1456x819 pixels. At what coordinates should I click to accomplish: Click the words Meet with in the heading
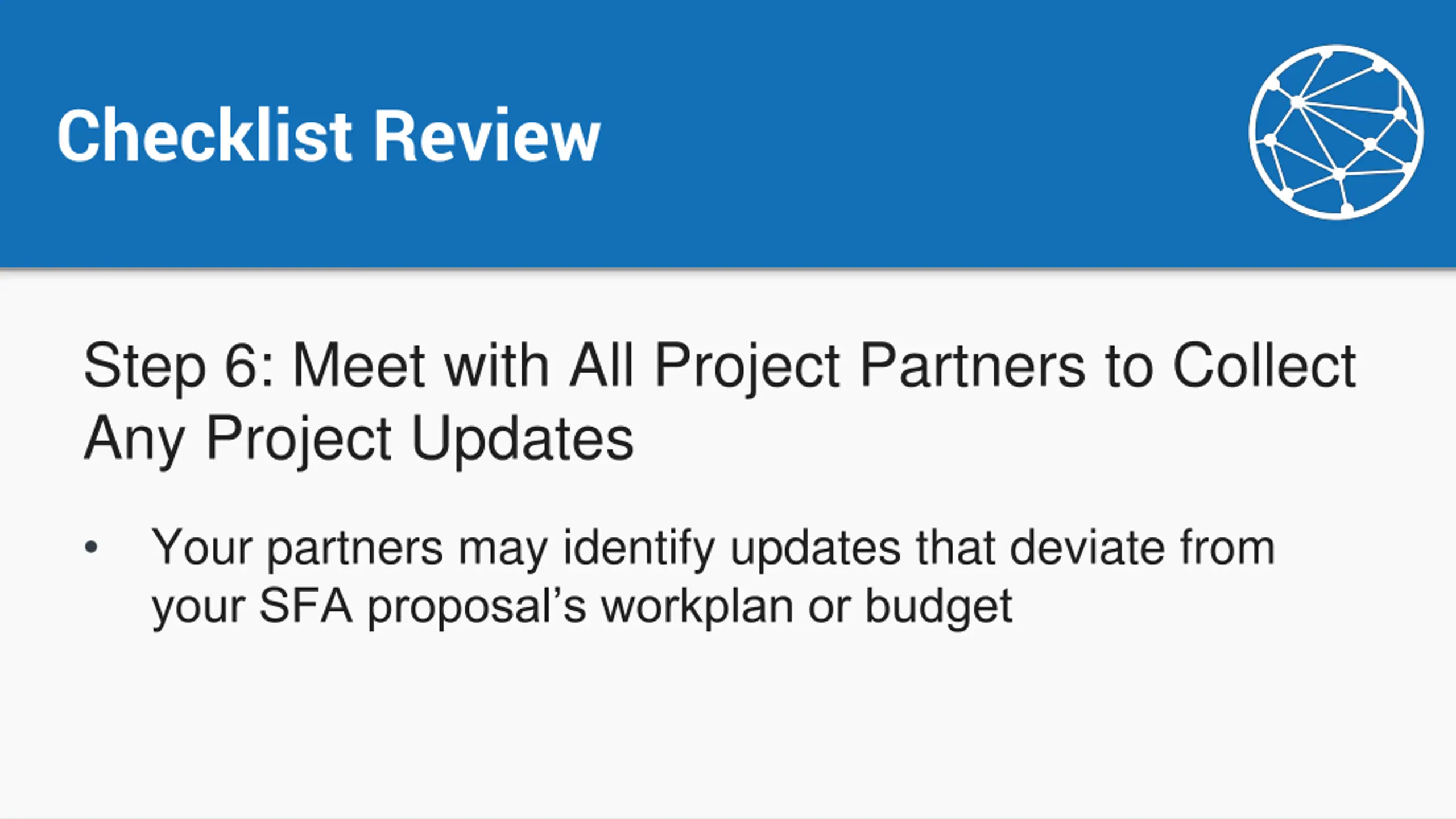(x=421, y=366)
